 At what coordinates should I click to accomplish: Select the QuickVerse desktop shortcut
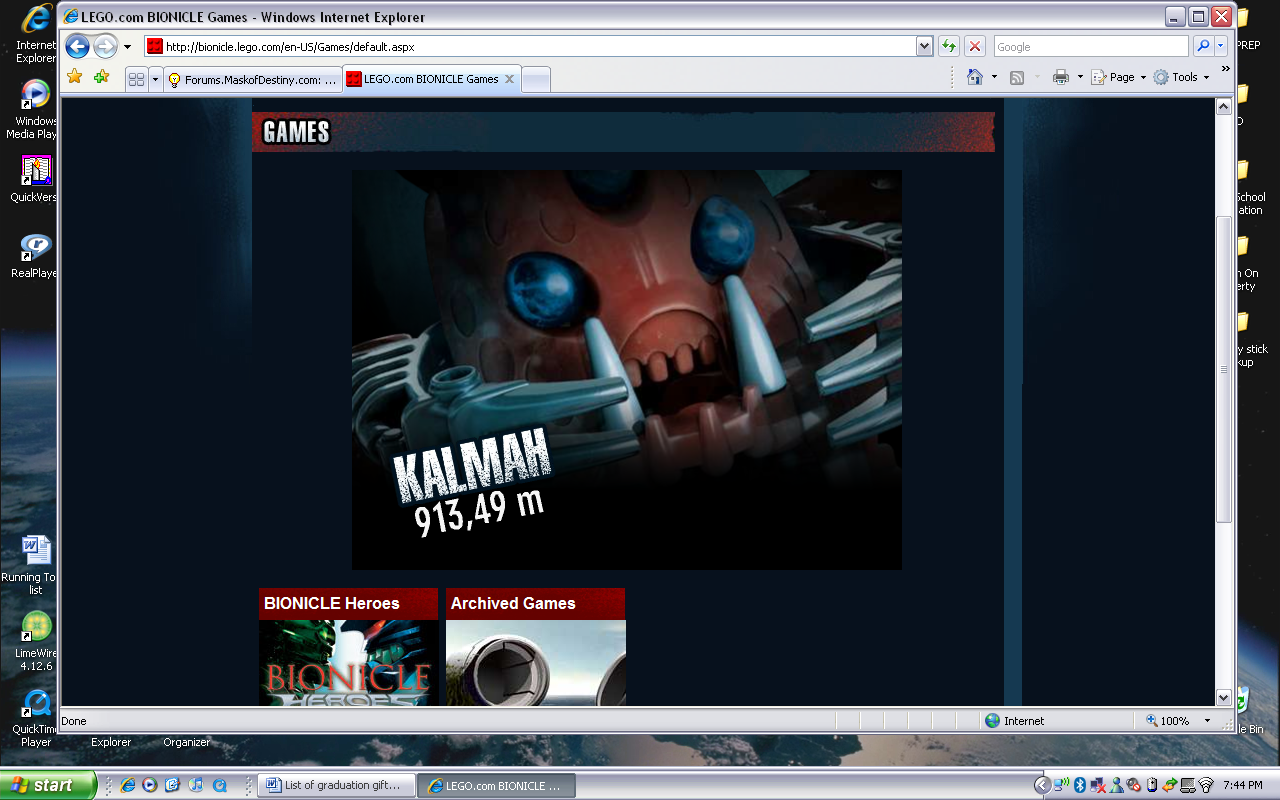pos(34,180)
